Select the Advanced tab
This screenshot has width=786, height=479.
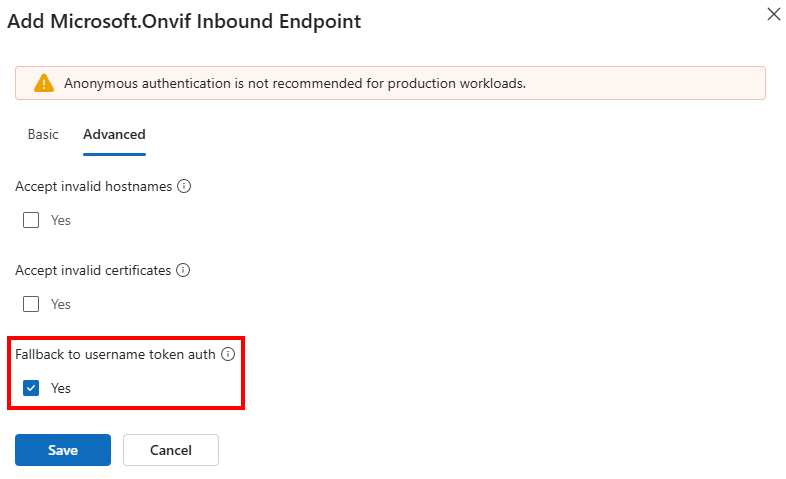point(114,134)
